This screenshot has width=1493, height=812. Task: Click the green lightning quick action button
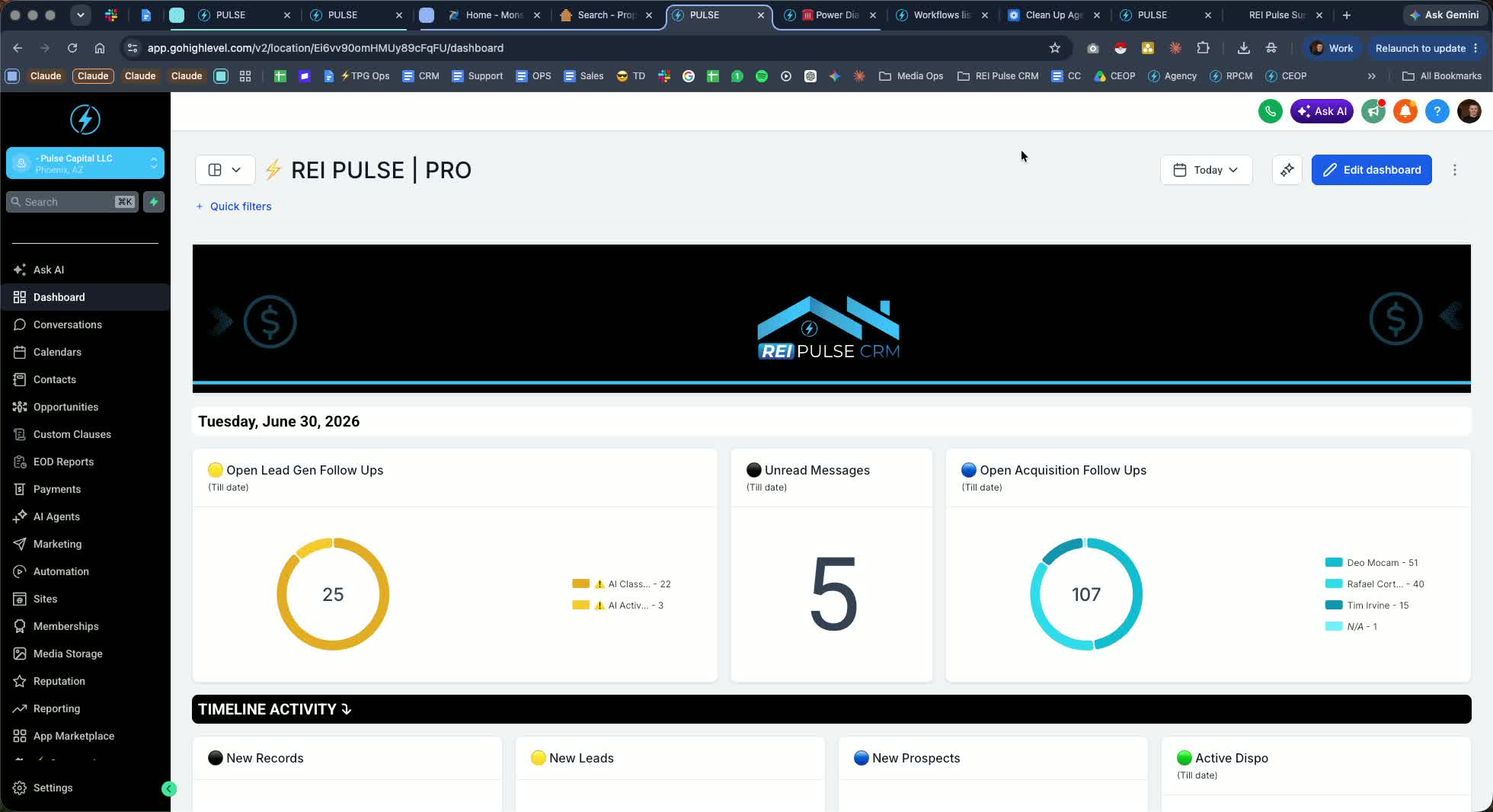pos(154,202)
